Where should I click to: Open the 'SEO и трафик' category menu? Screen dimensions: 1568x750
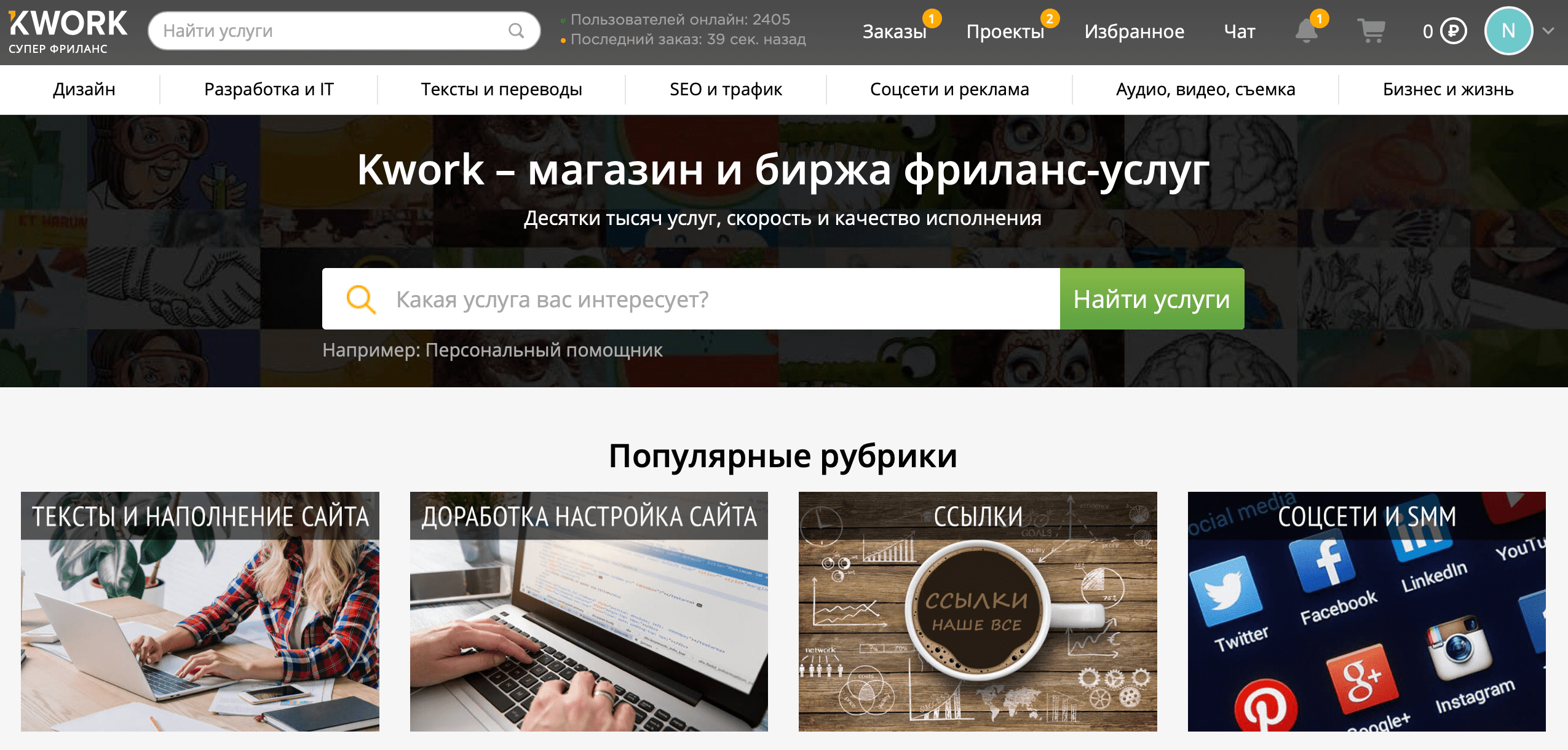726,89
